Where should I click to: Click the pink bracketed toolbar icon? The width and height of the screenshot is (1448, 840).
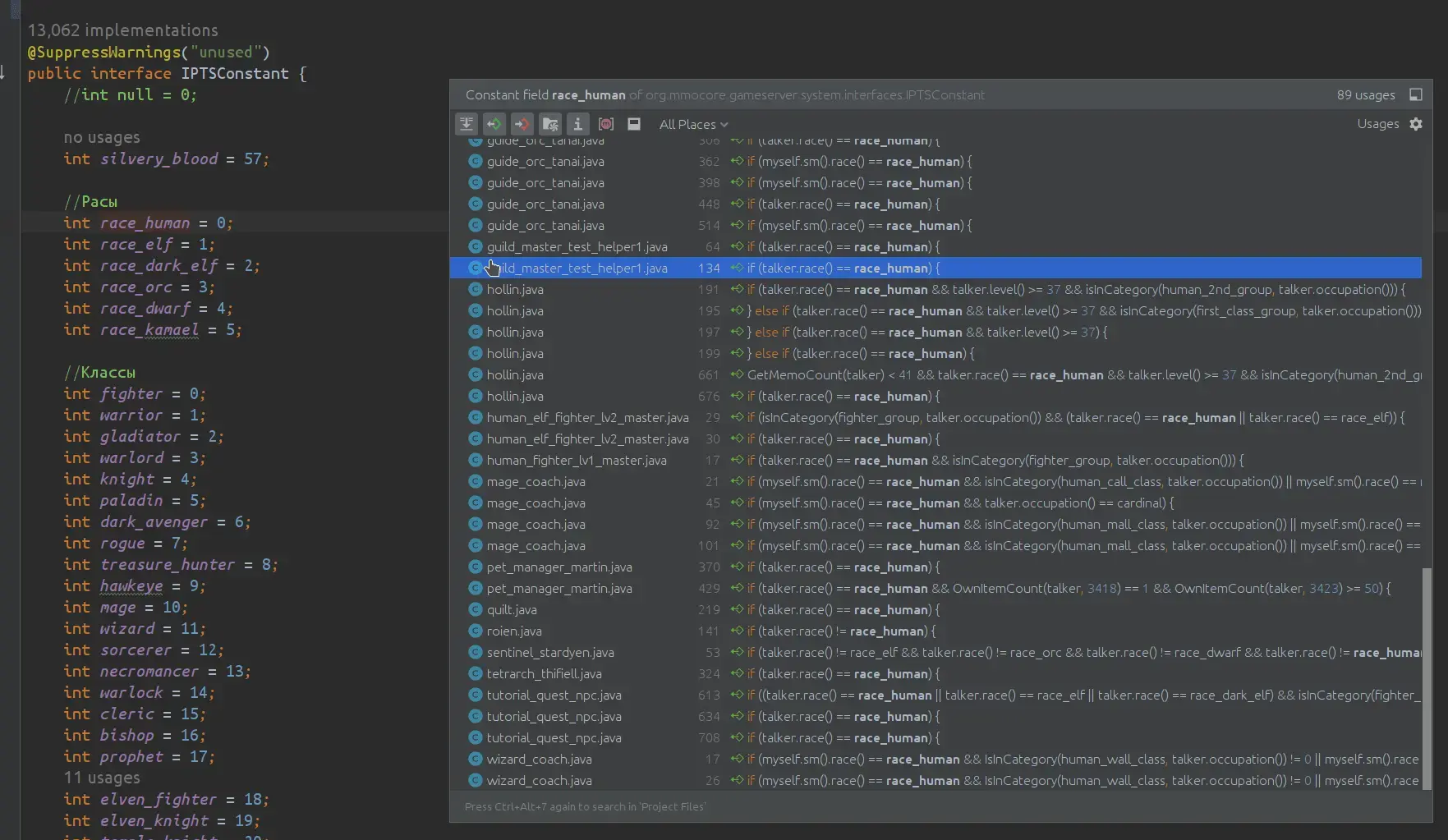(606, 124)
